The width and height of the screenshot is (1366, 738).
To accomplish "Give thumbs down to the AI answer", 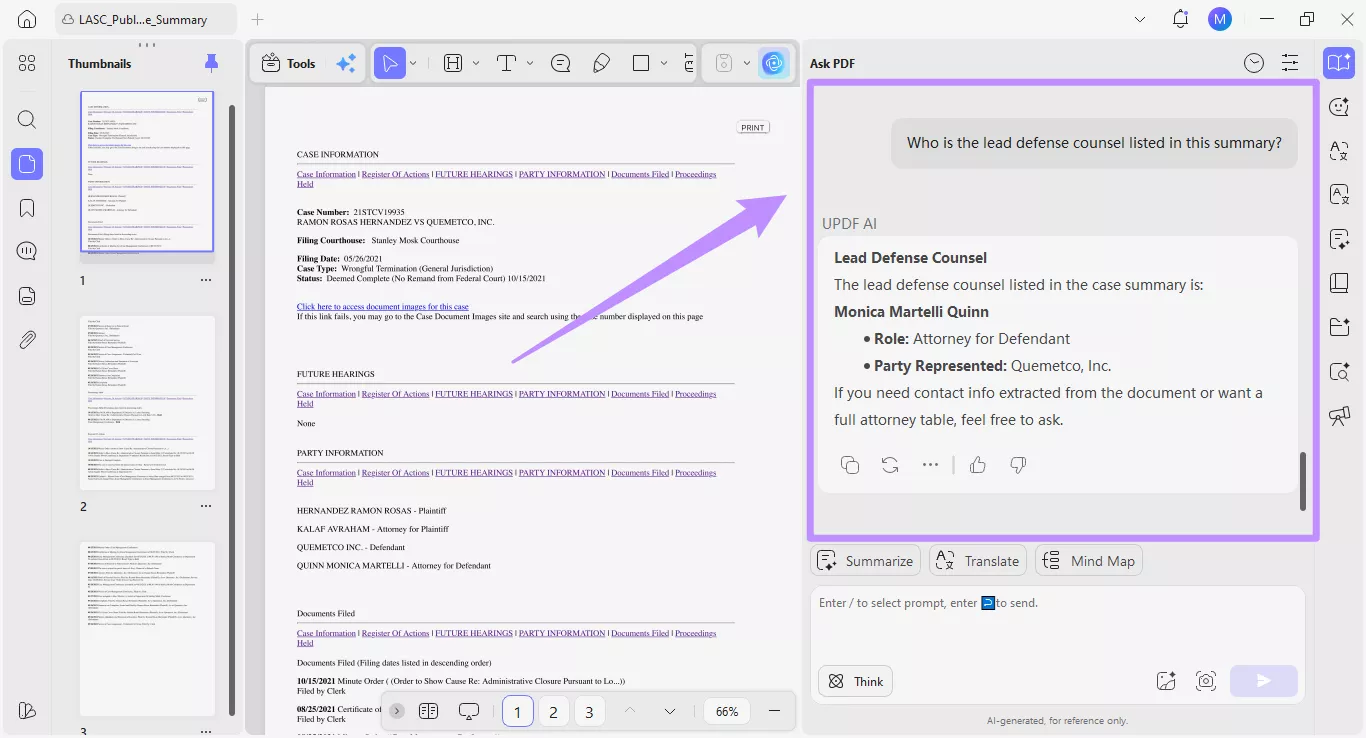I will (x=1018, y=465).
